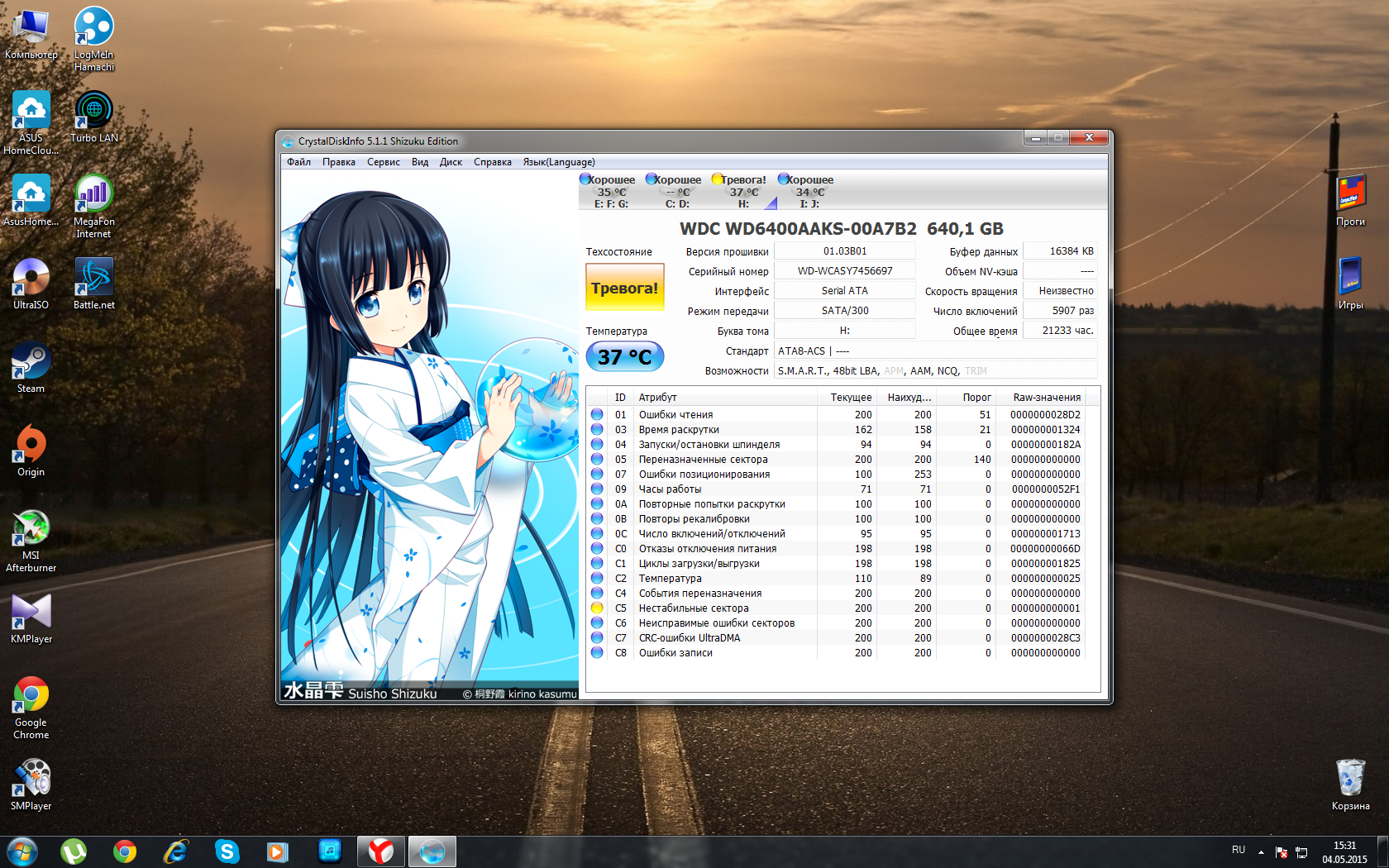Click the status orb for Часы работы
Viewport: 1389px width, 868px height.
click(x=597, y=489)
